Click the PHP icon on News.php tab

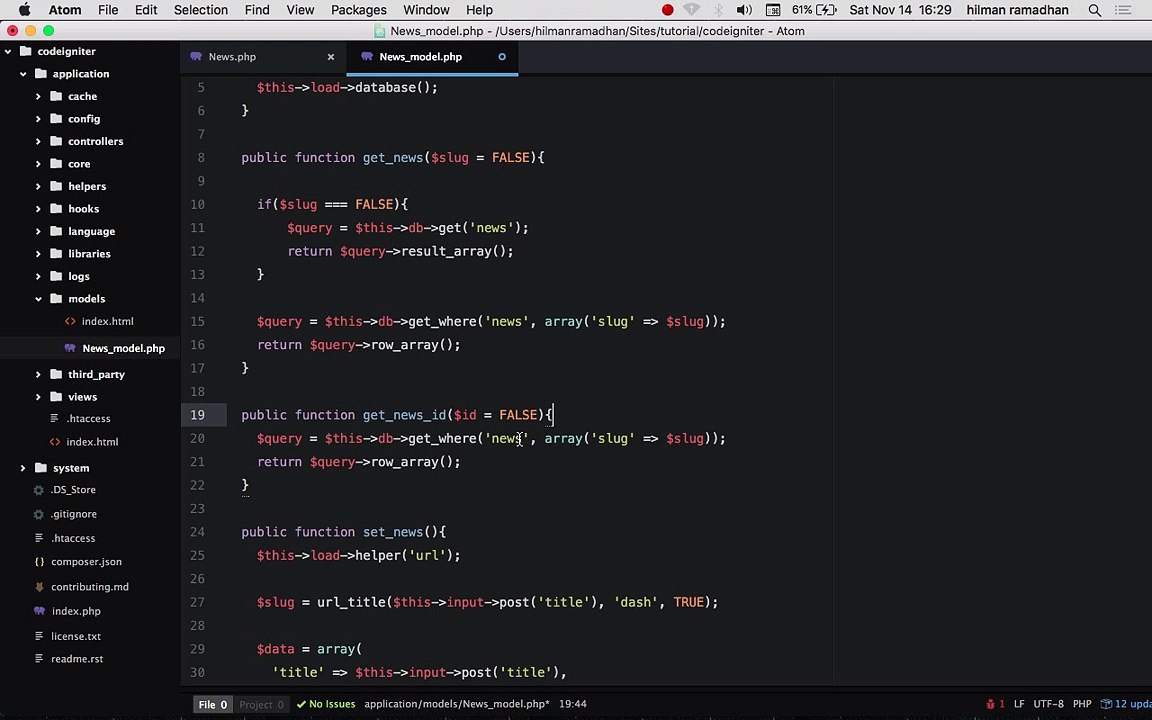(x=196, y=57)
